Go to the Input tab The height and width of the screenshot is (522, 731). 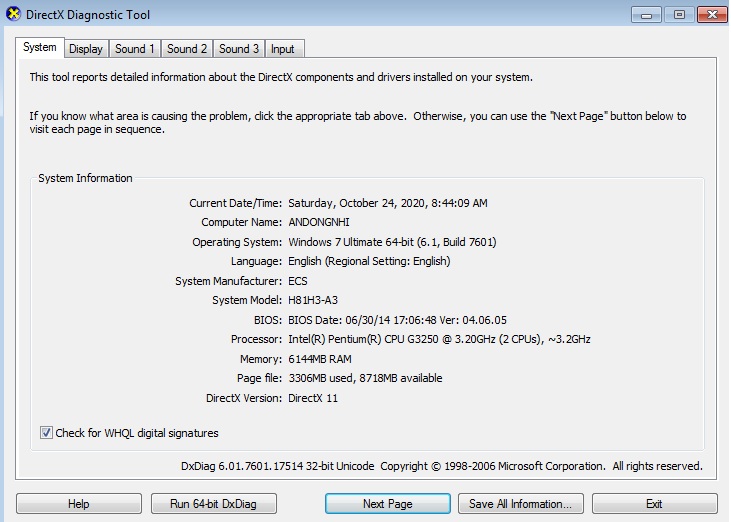click(284, 49)
